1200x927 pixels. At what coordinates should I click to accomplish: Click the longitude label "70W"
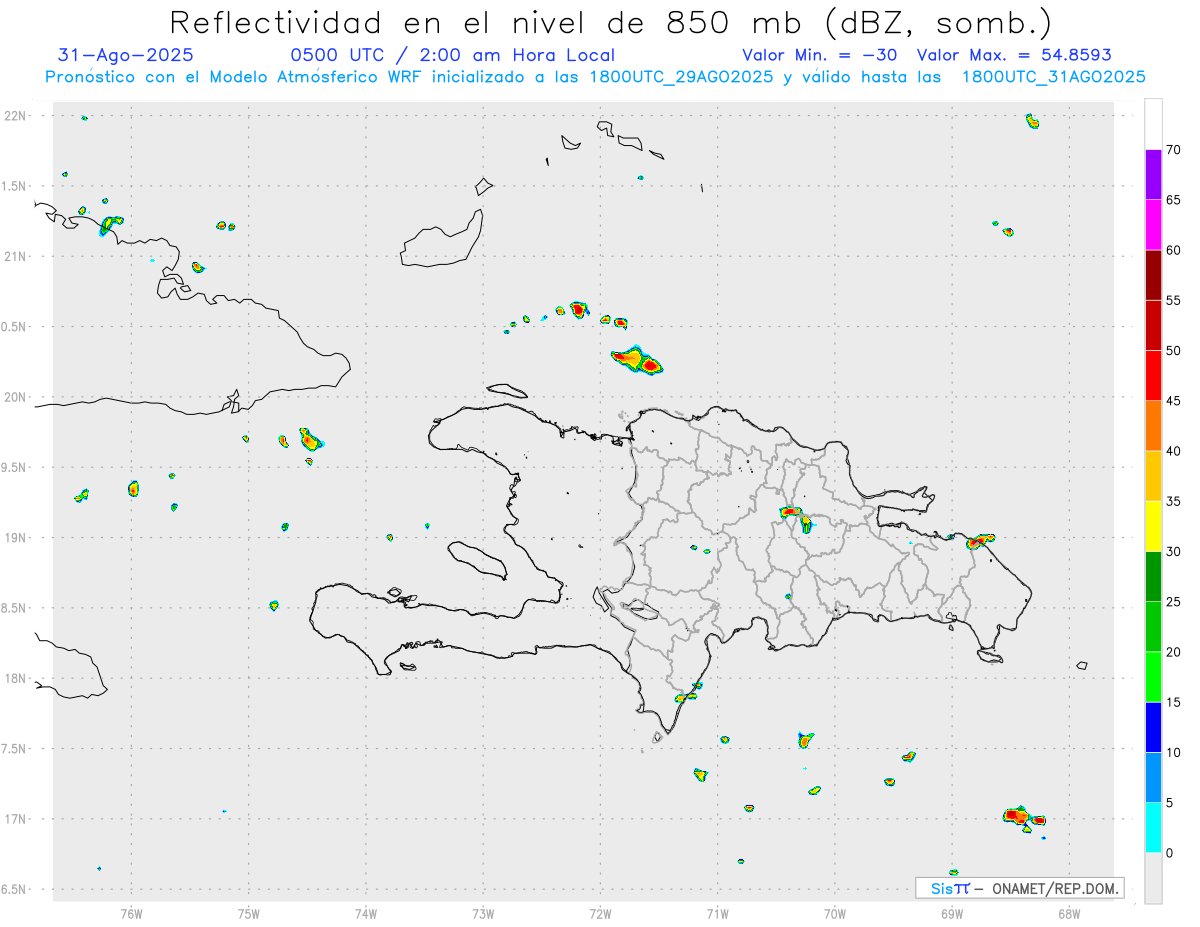pos(835,913)
